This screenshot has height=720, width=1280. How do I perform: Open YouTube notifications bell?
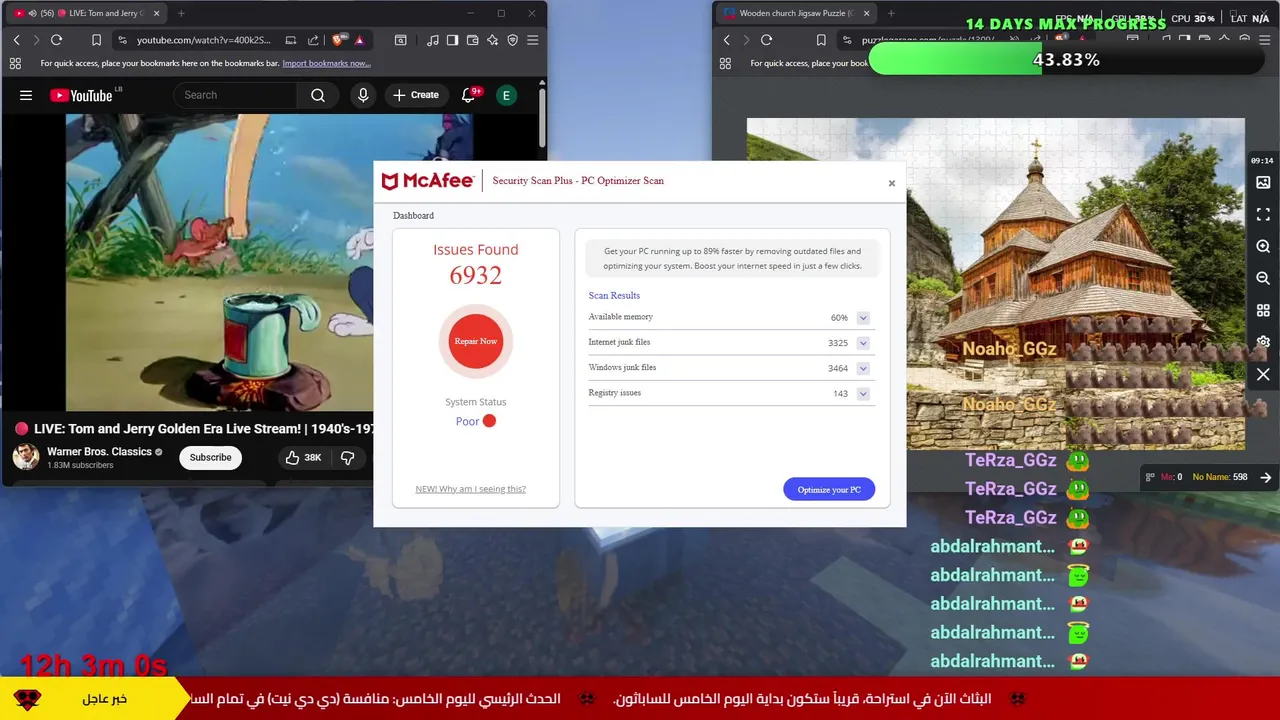pos(468,95)
